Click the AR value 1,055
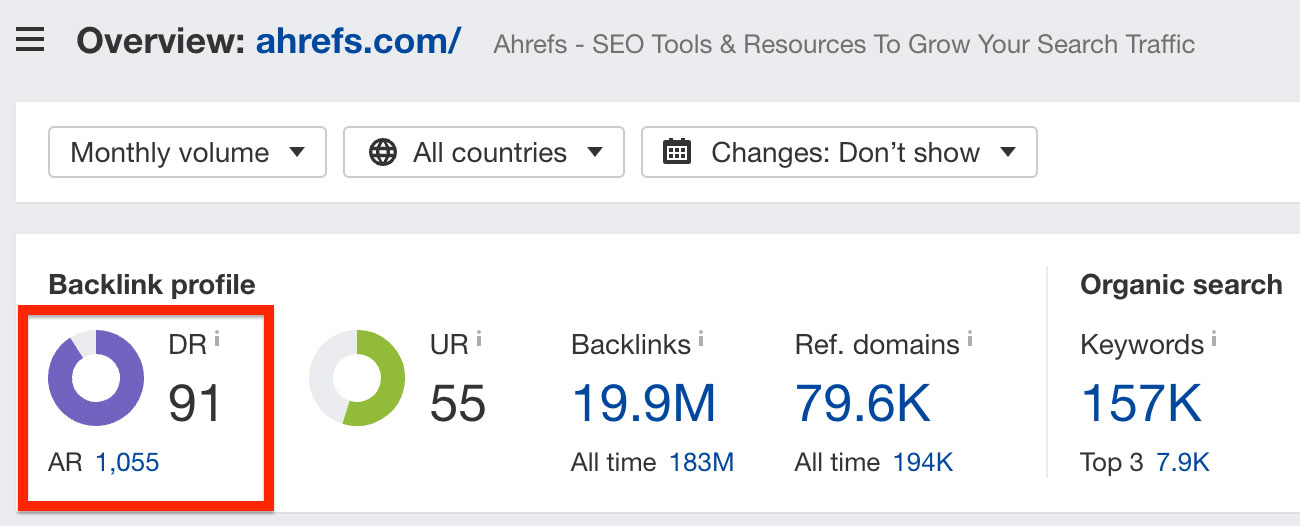The height and width of the screenshot is (526, 1300). click(127, 463)
